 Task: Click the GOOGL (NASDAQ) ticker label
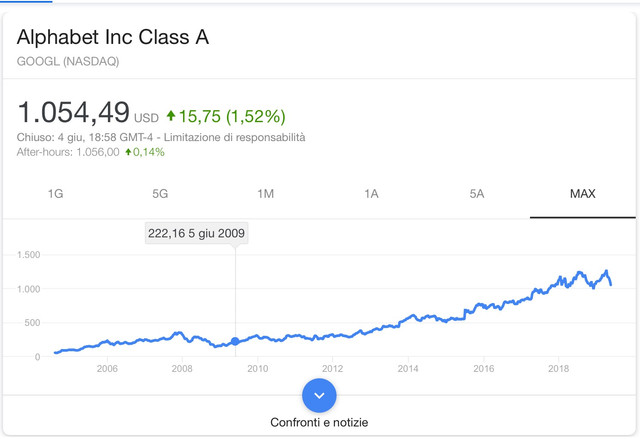pos(68,61)
